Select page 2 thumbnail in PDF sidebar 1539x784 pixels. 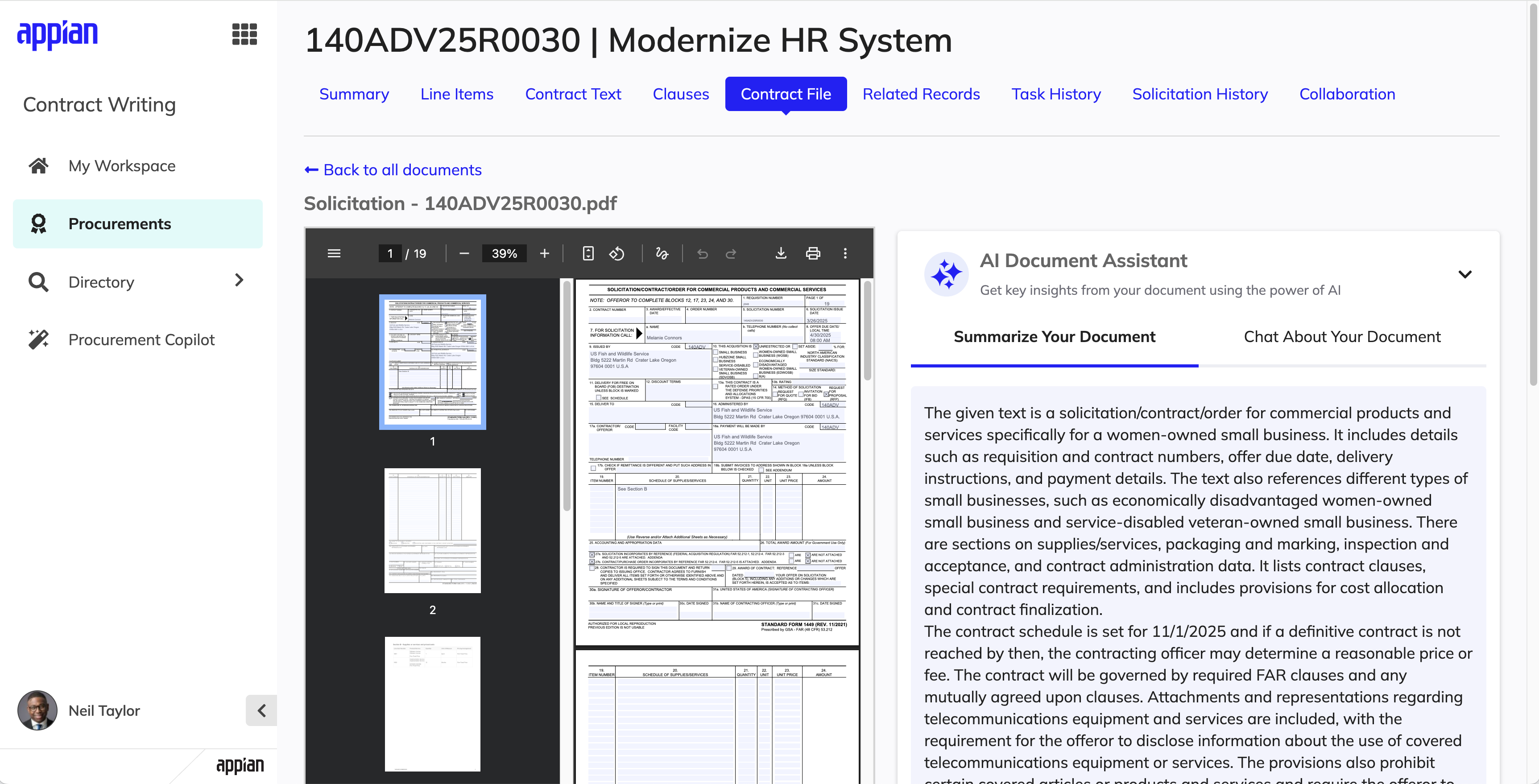click(x=433, y=530)
